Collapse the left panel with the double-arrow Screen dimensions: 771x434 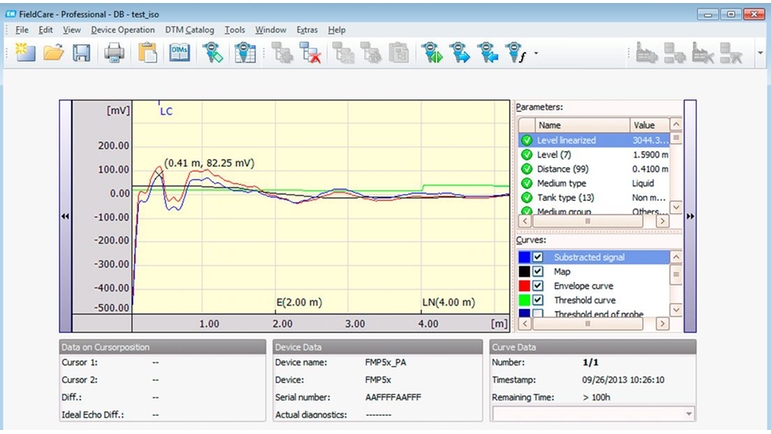click(x=65, y=216)
